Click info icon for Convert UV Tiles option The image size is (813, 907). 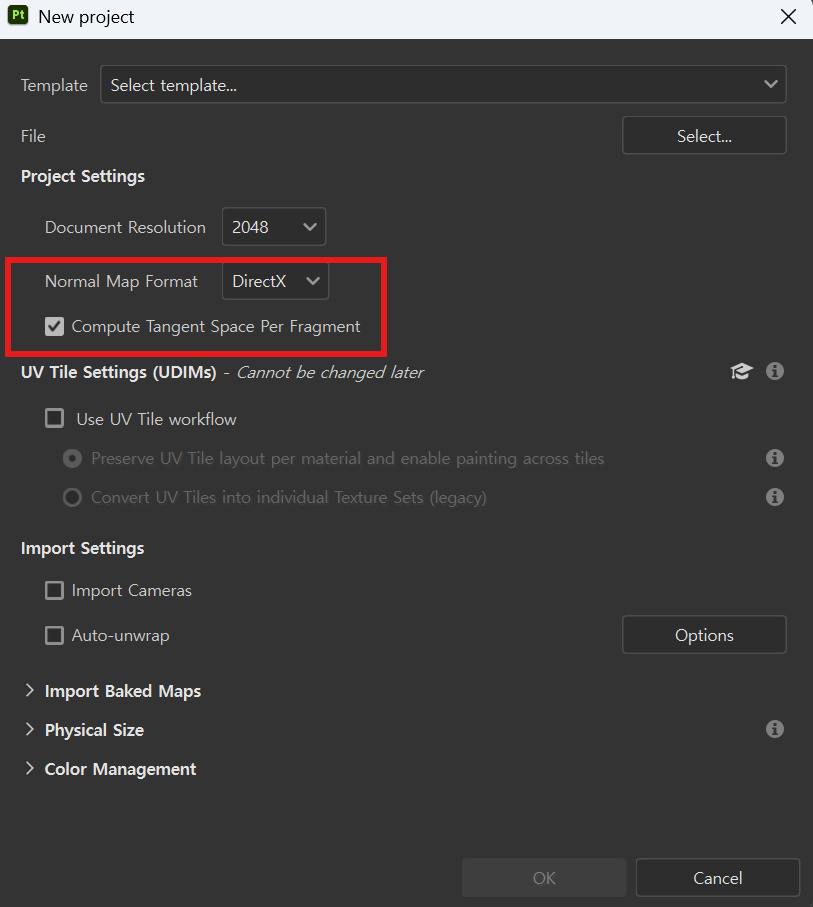click(x=774, y=496)
